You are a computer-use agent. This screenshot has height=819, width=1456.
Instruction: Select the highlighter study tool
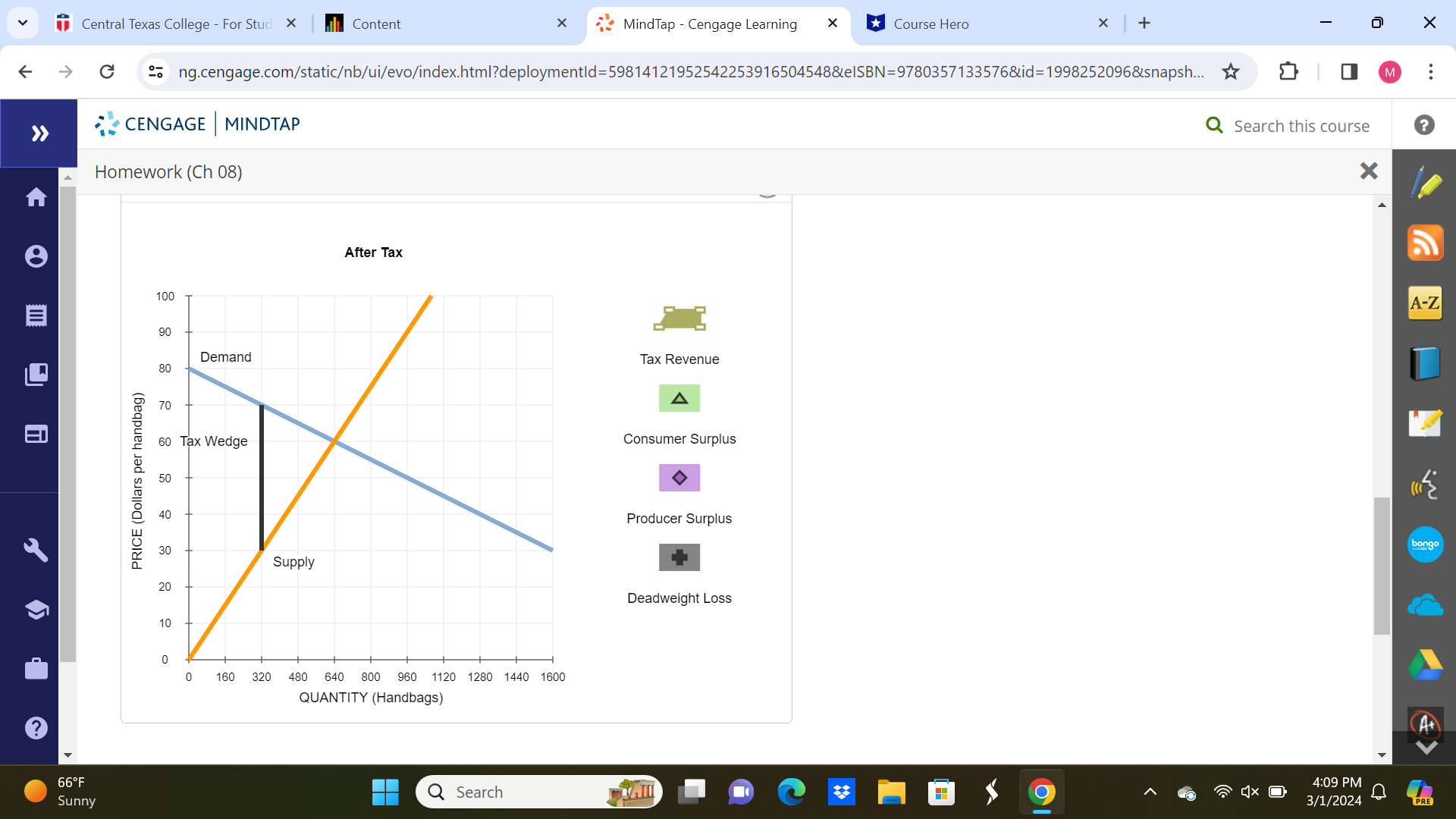click(1425, 182)
